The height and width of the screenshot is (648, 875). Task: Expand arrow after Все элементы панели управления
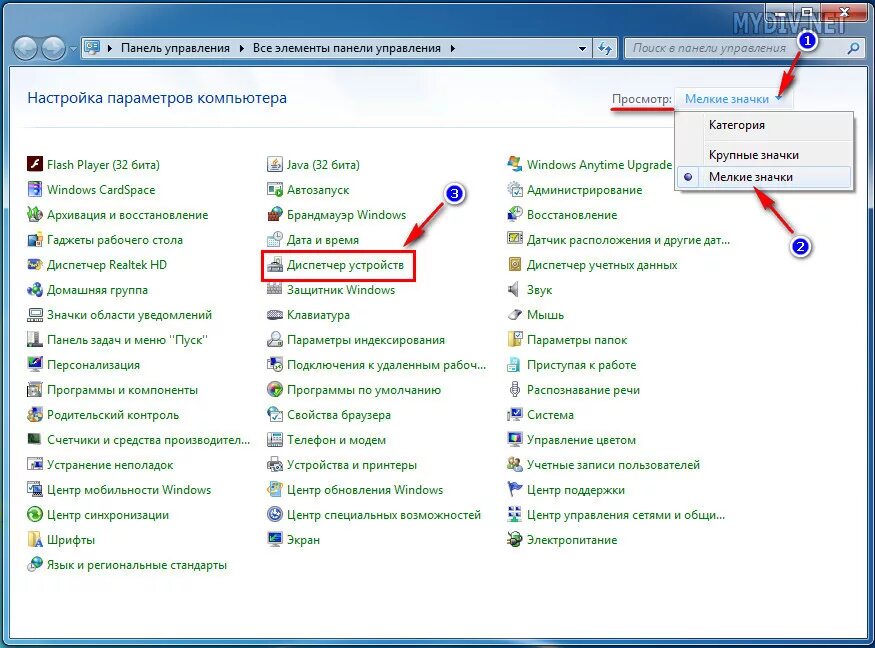pos(453,49)
